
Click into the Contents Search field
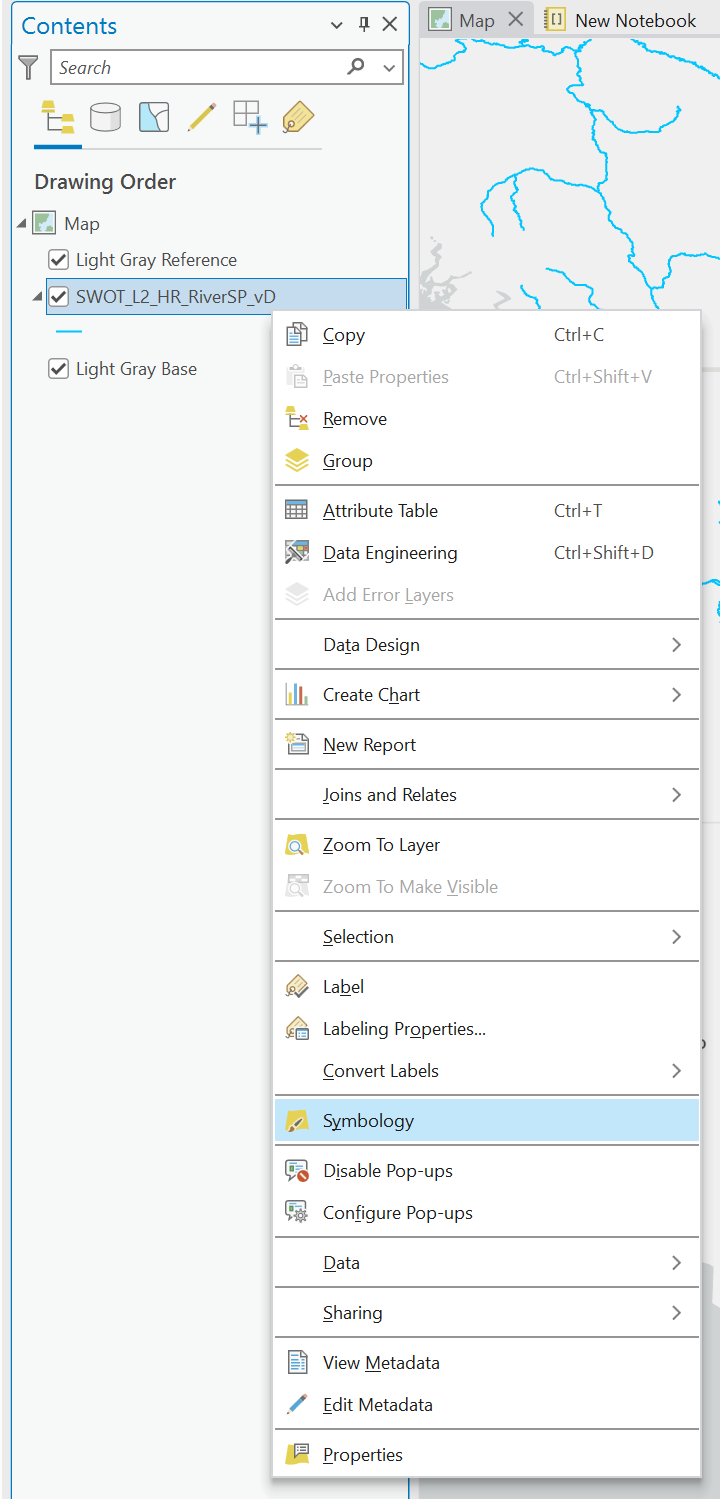198,68
